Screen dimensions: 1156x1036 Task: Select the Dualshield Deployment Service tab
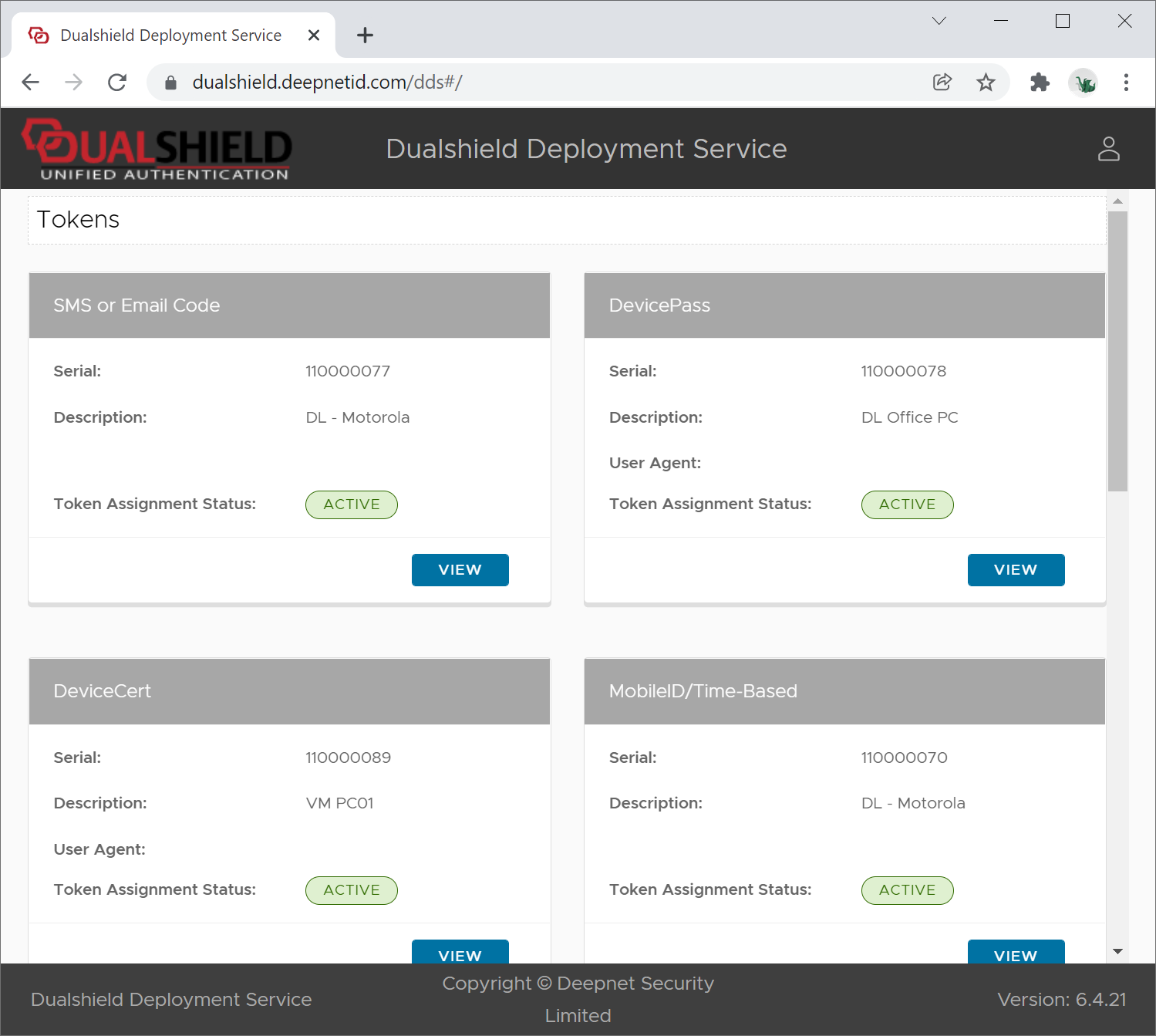click(x=170, y=35)
